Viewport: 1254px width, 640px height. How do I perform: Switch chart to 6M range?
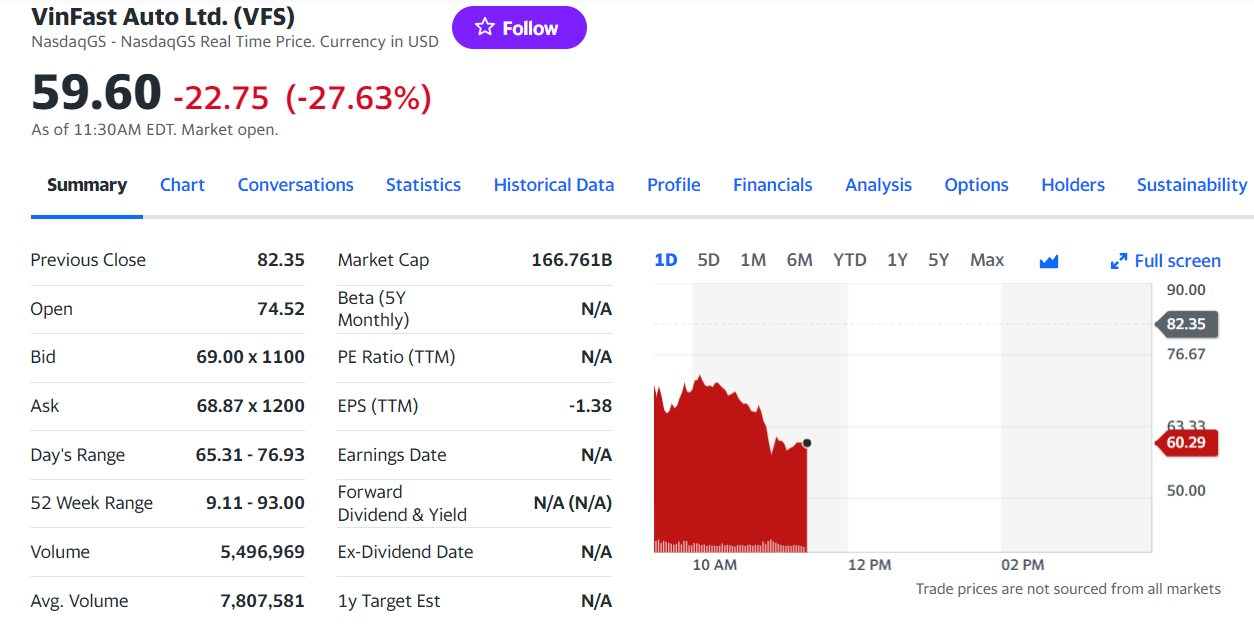[x=799, y=260]
